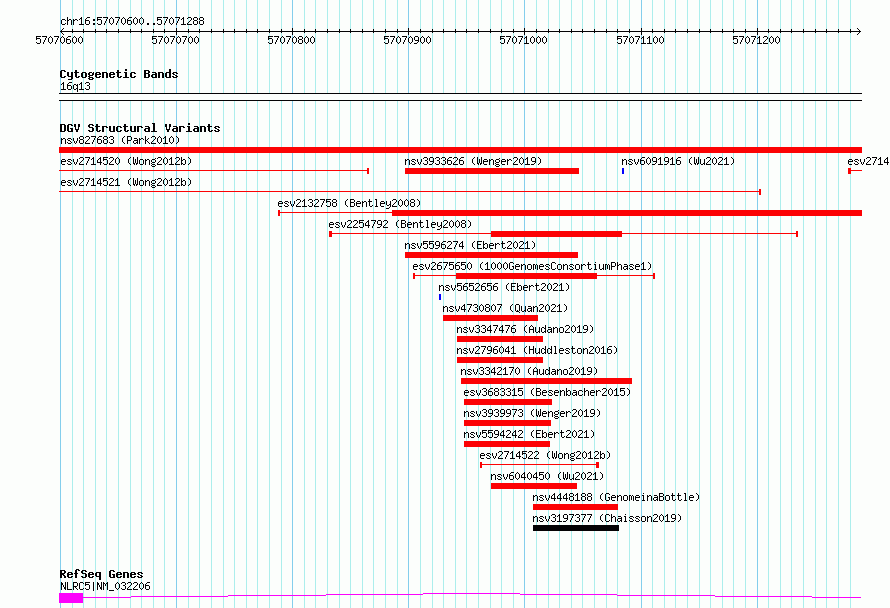Select nsv5652656 (Ebert2021) label
Image resolution: width=890 pixels, height=608 pixels.
(x=504, y=287)
